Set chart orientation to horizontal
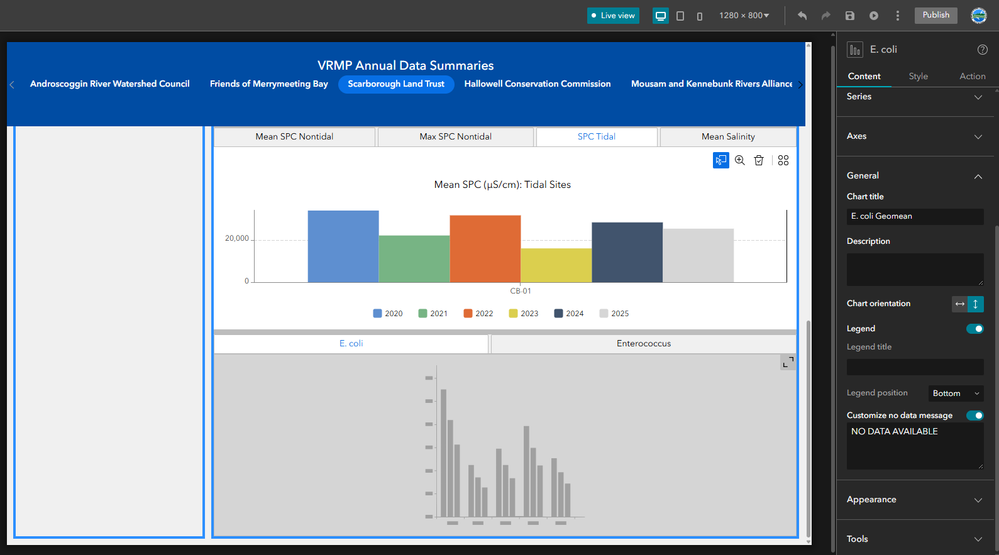The height and width of the screenshot is (555, 999). click(959, 304)
